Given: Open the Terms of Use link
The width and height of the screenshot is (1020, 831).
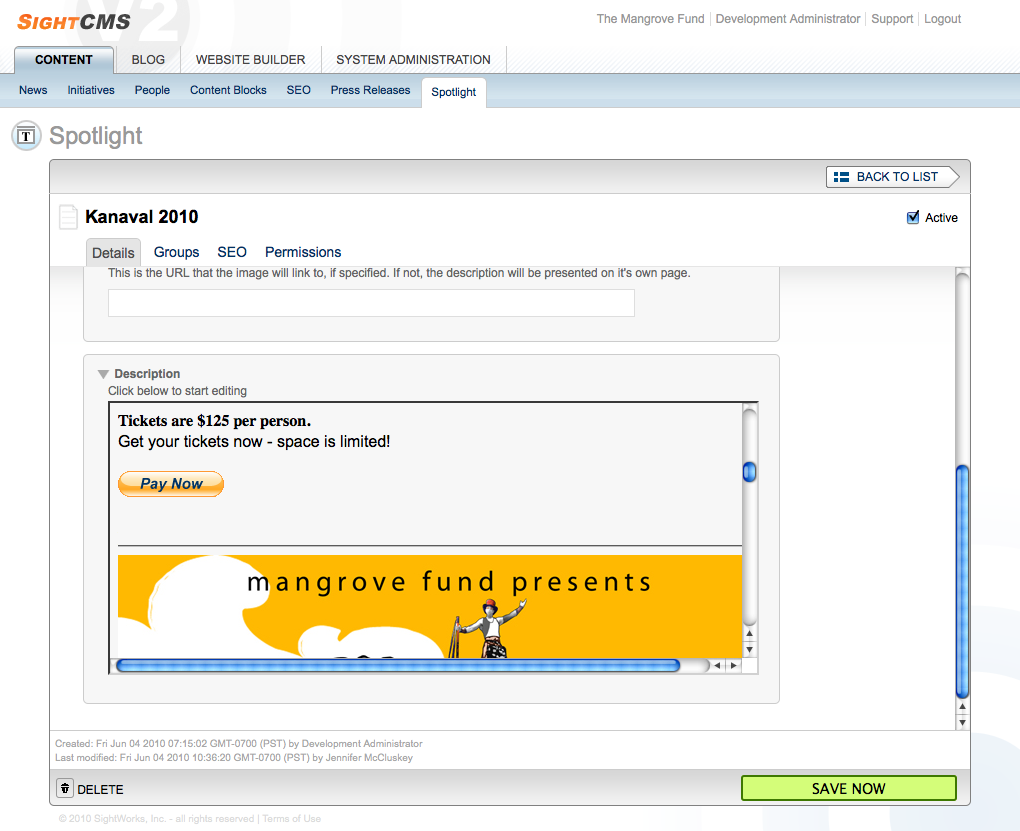Looking at the screenshot, I should pyautogui.click(x=291, y=819).
